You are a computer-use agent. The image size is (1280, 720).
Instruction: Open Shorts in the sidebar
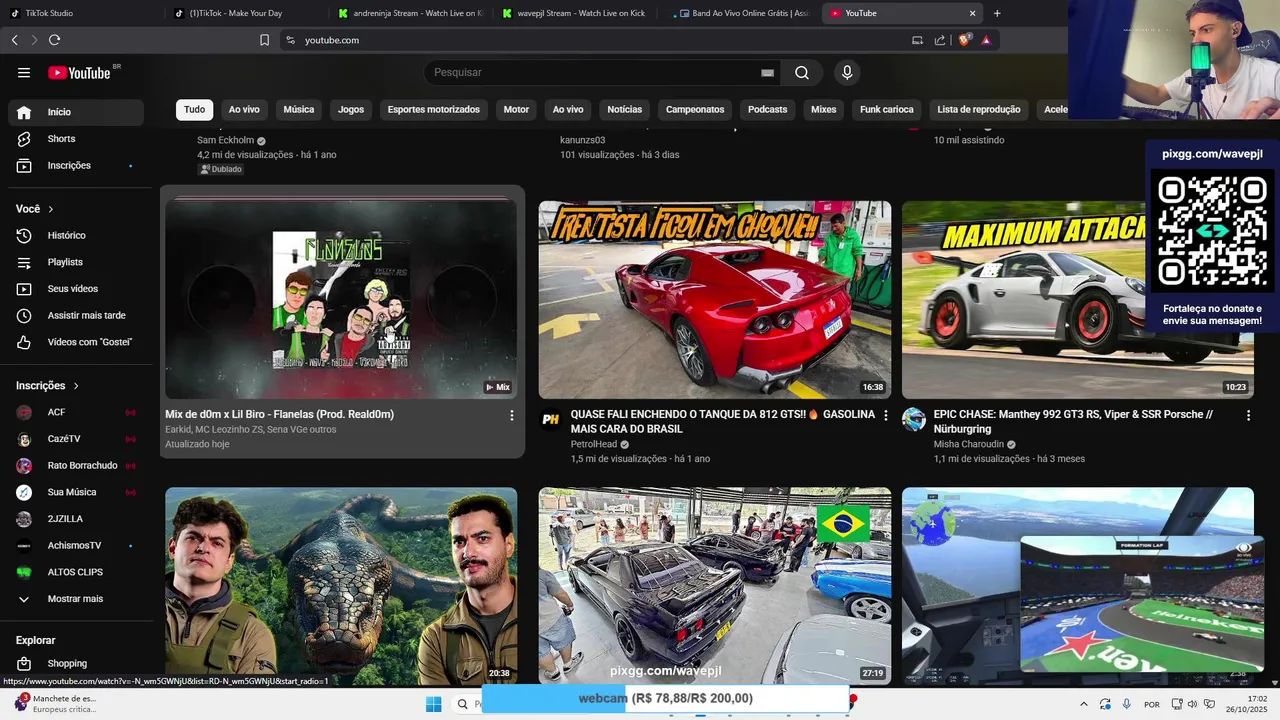point(76,139)
